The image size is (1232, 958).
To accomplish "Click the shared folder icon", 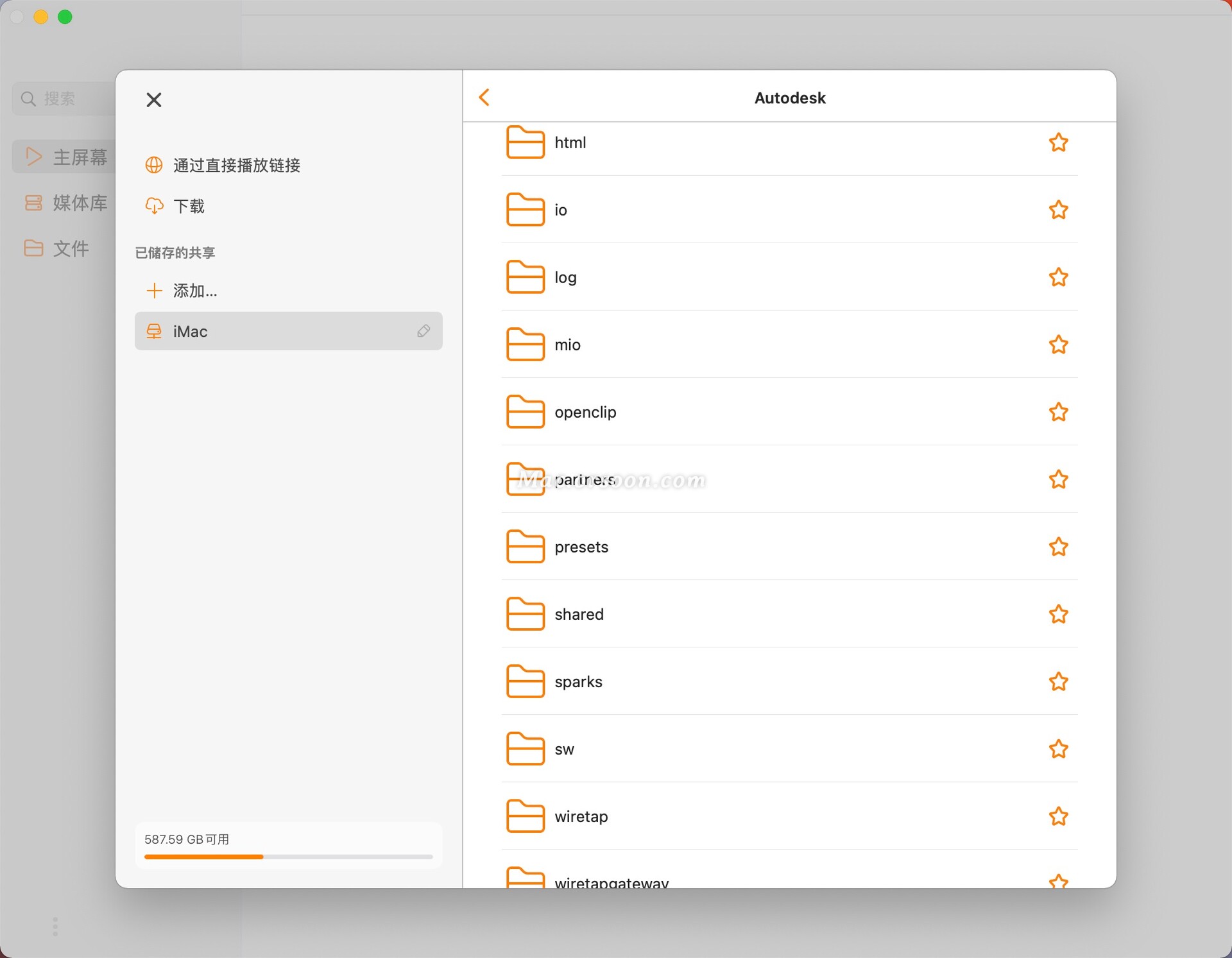I will [x=526, y=613].
